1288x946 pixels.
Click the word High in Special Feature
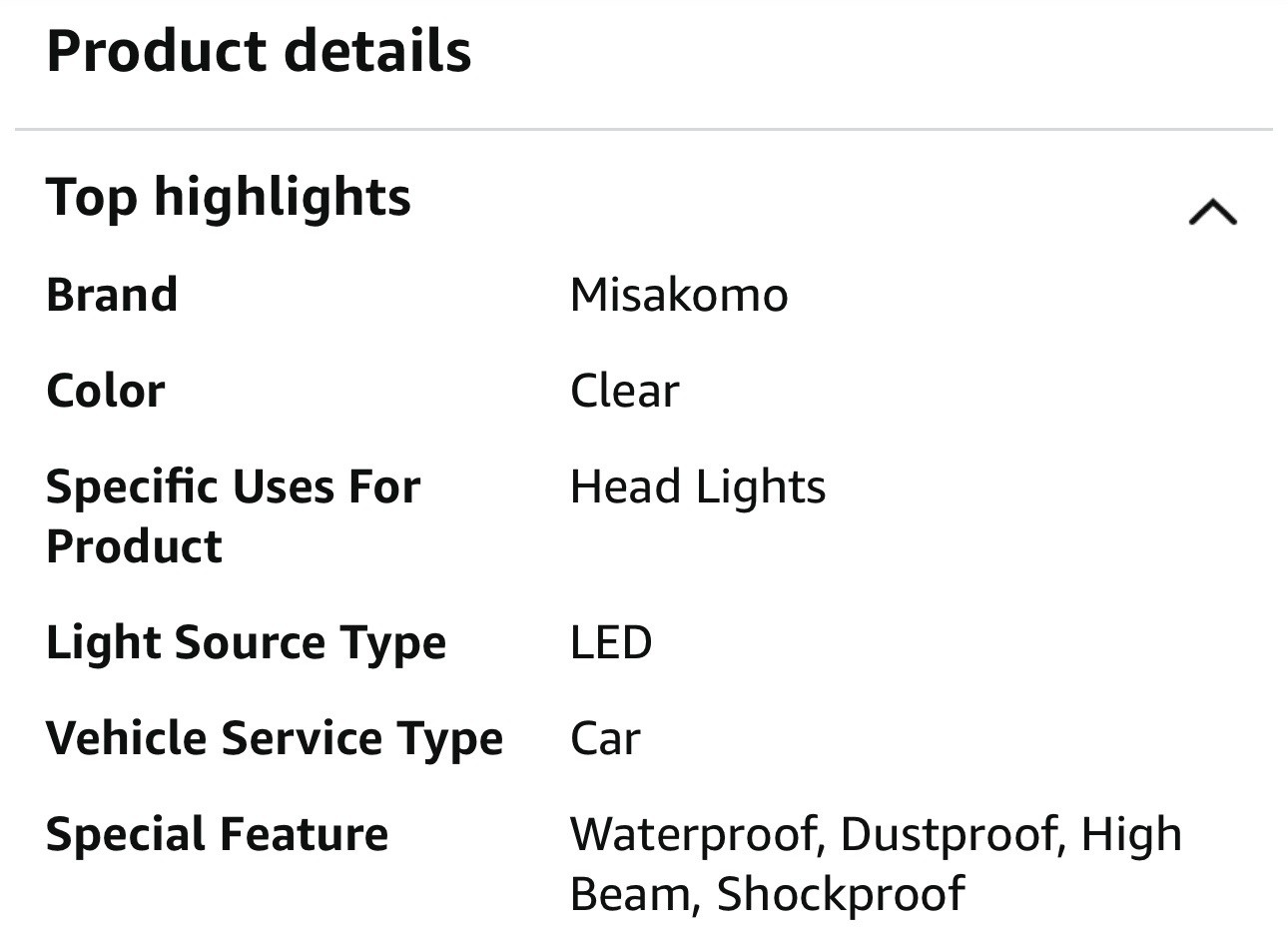[x=1131, y=833]
